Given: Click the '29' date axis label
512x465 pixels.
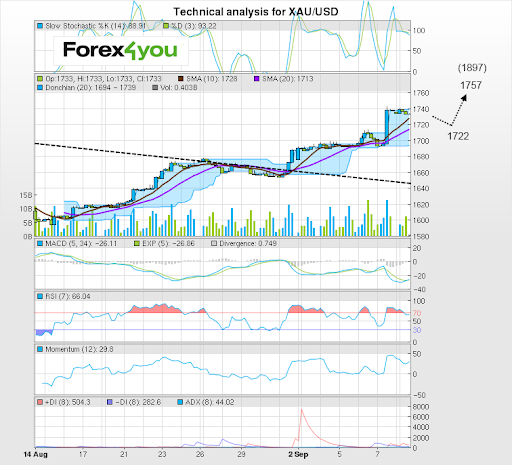Looking at the screenshot, I should tap(241, 454).
